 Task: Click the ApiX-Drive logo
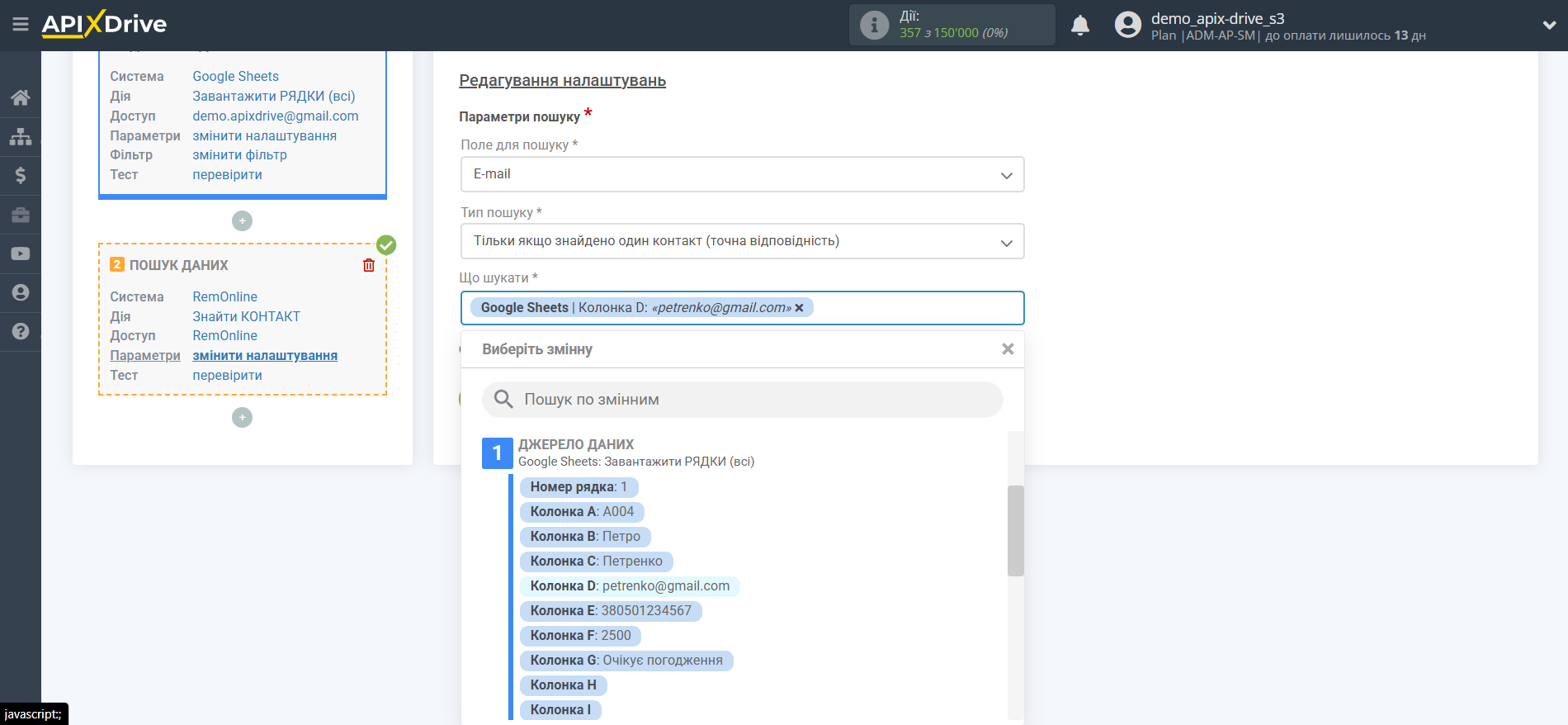coord(104,24)
